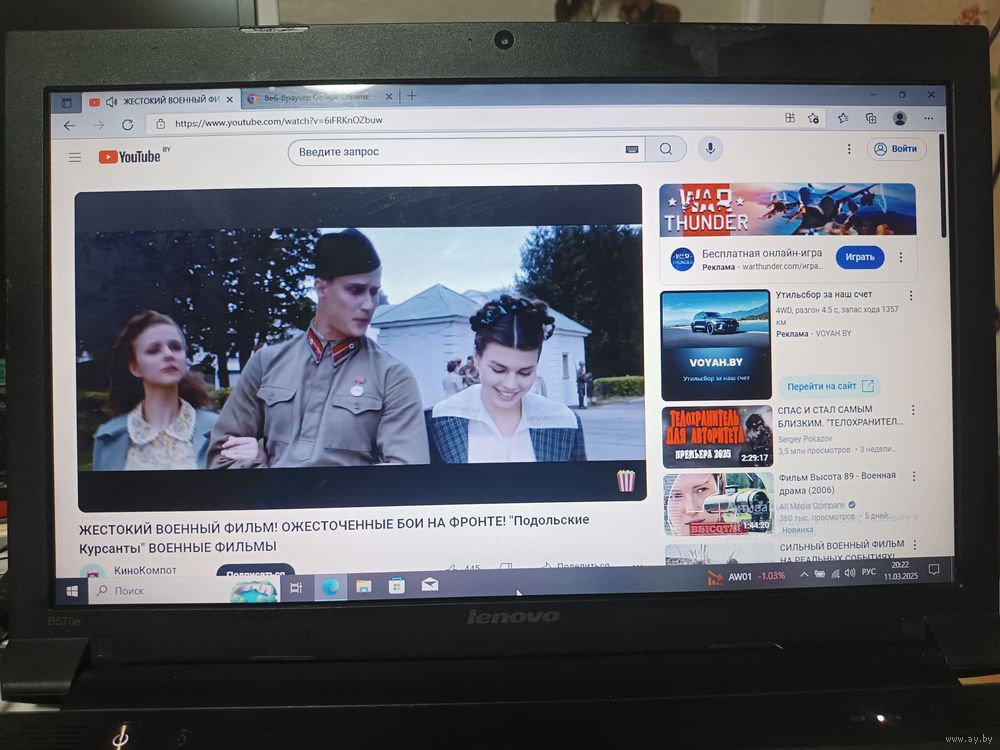Viewport: 1000px width, 750px height.
Task: Click the Играть button in War Thunder ad
Action: click(x=860, y=257)
